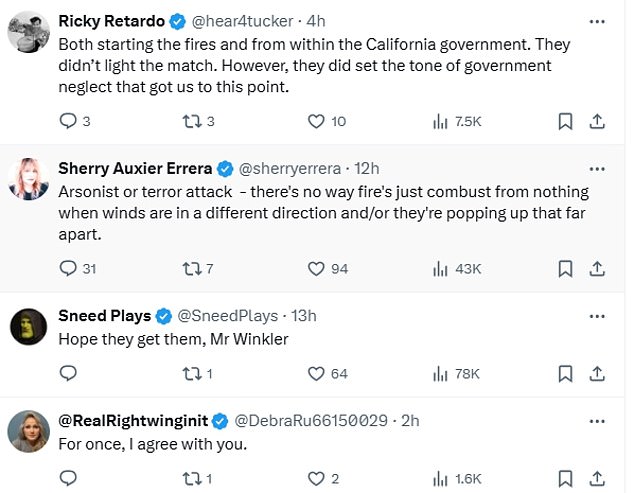The width and height of the screenshot is (634, 493).
Task: Reply to Ricky Retardo's tweet
Action: coord(69,121)
